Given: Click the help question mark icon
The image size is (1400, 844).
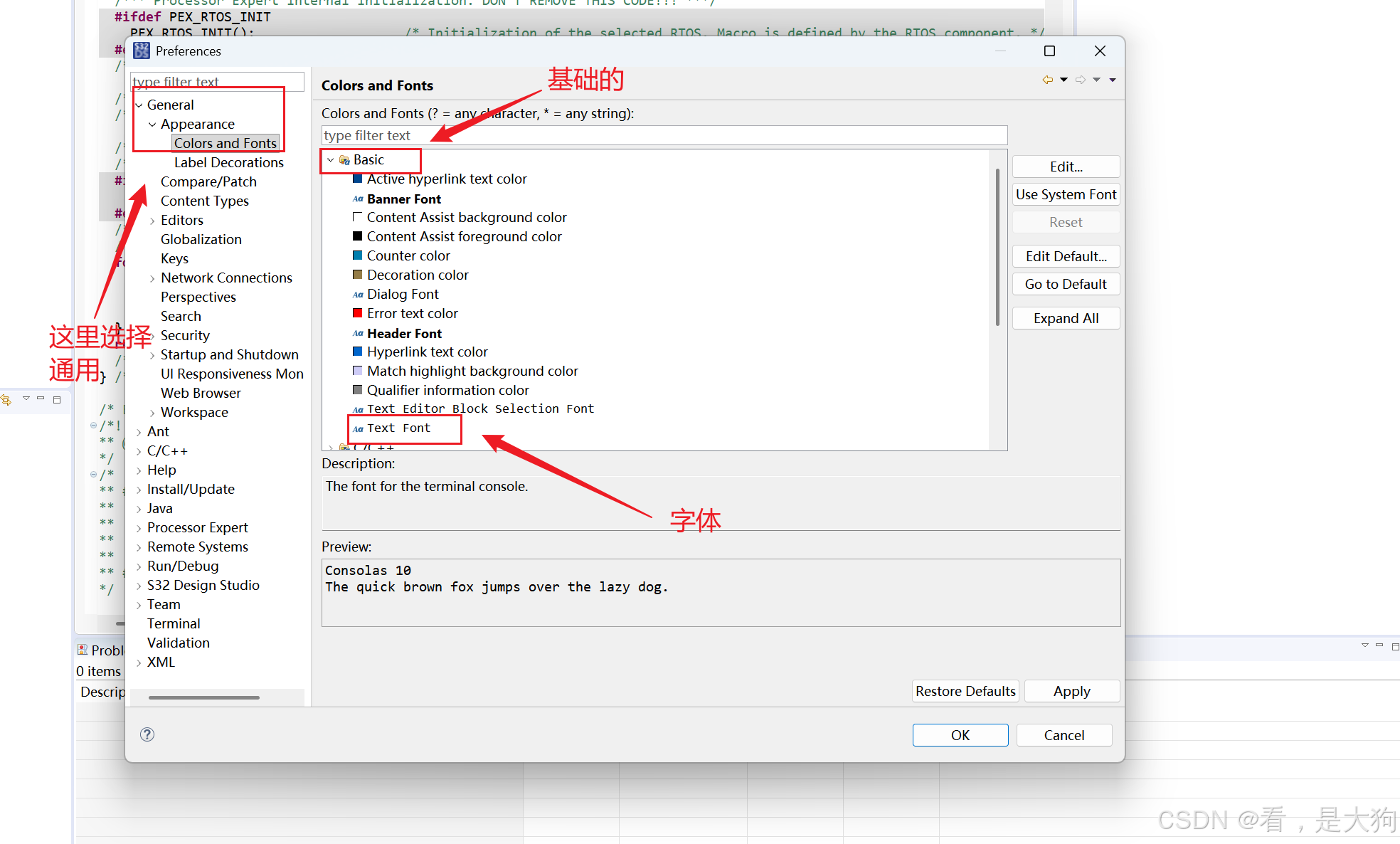Looking at the screenshot, I should tap(147, 734).
